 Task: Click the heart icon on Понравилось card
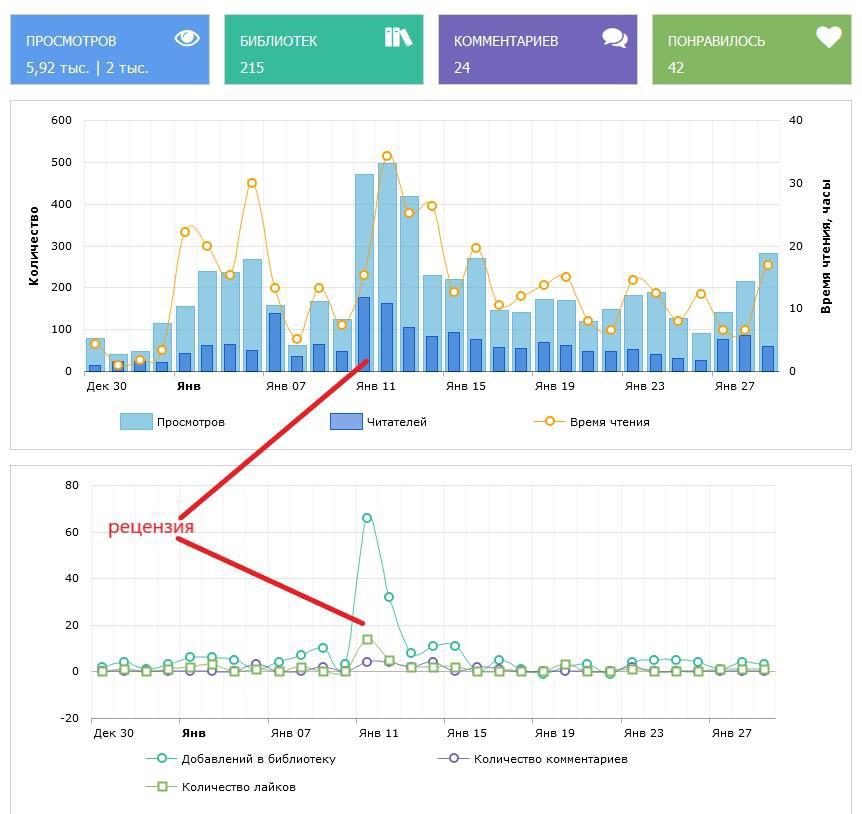[x=828, y=37]
